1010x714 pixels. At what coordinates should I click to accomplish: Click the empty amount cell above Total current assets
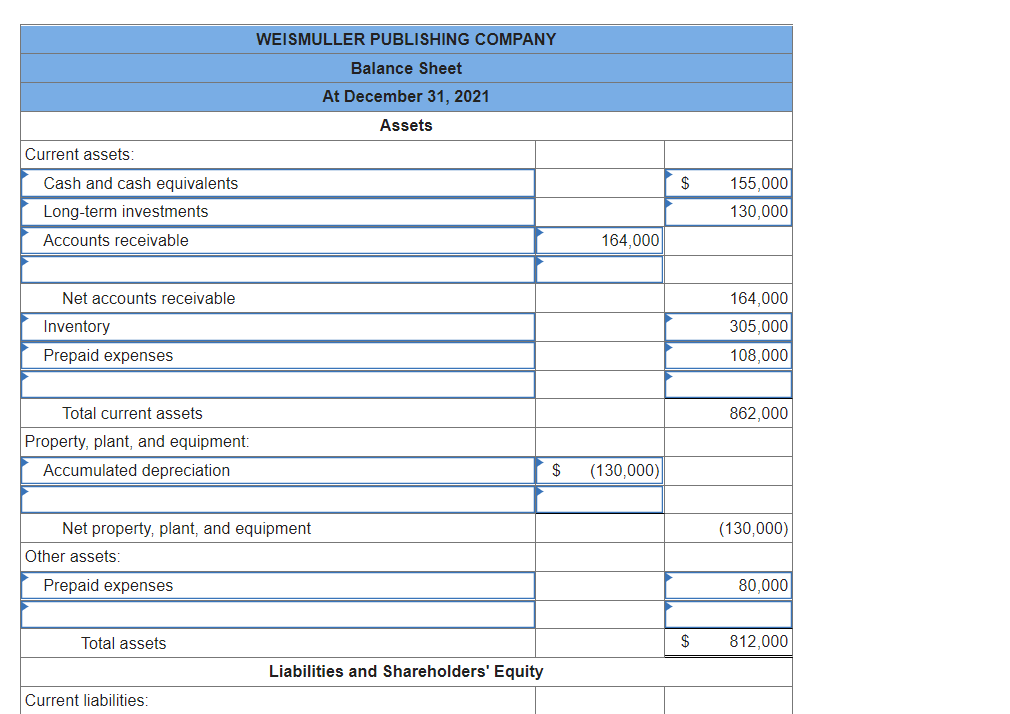coord(727,384)
